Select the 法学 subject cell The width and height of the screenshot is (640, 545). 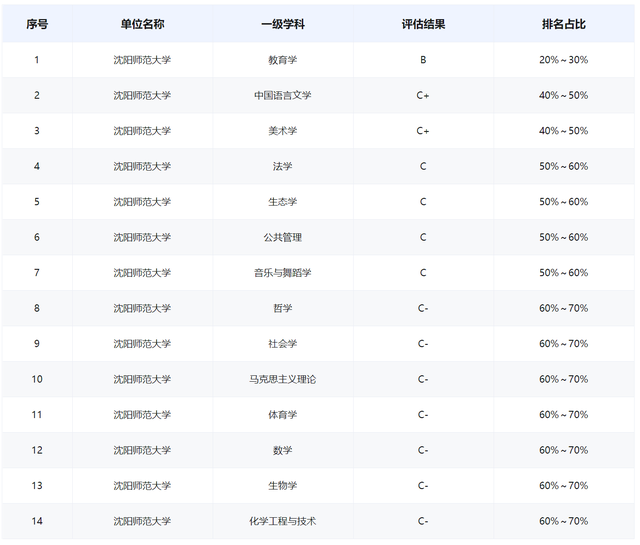click(283, 167)
